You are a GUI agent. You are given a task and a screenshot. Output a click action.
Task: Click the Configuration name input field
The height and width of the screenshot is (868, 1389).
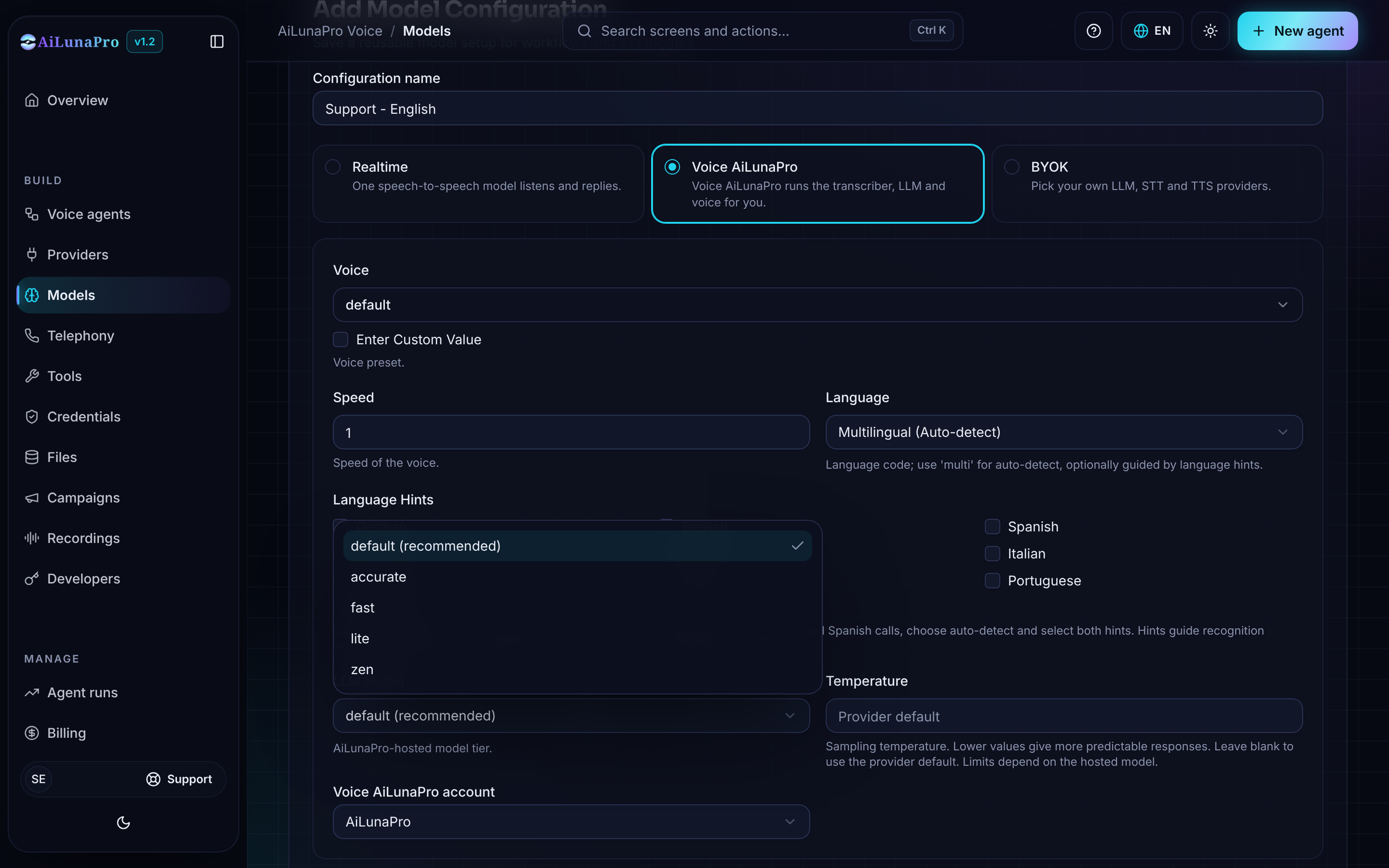click(817, 108)
